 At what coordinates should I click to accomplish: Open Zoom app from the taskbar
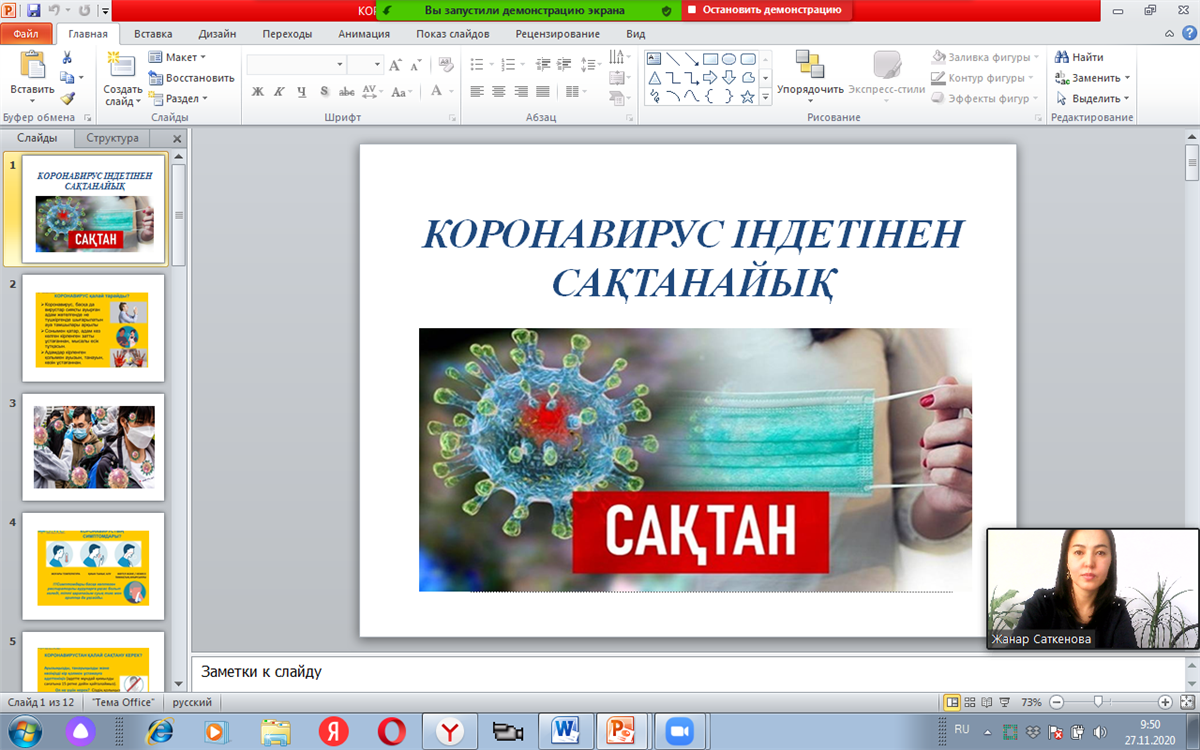(x=680, y=732)
